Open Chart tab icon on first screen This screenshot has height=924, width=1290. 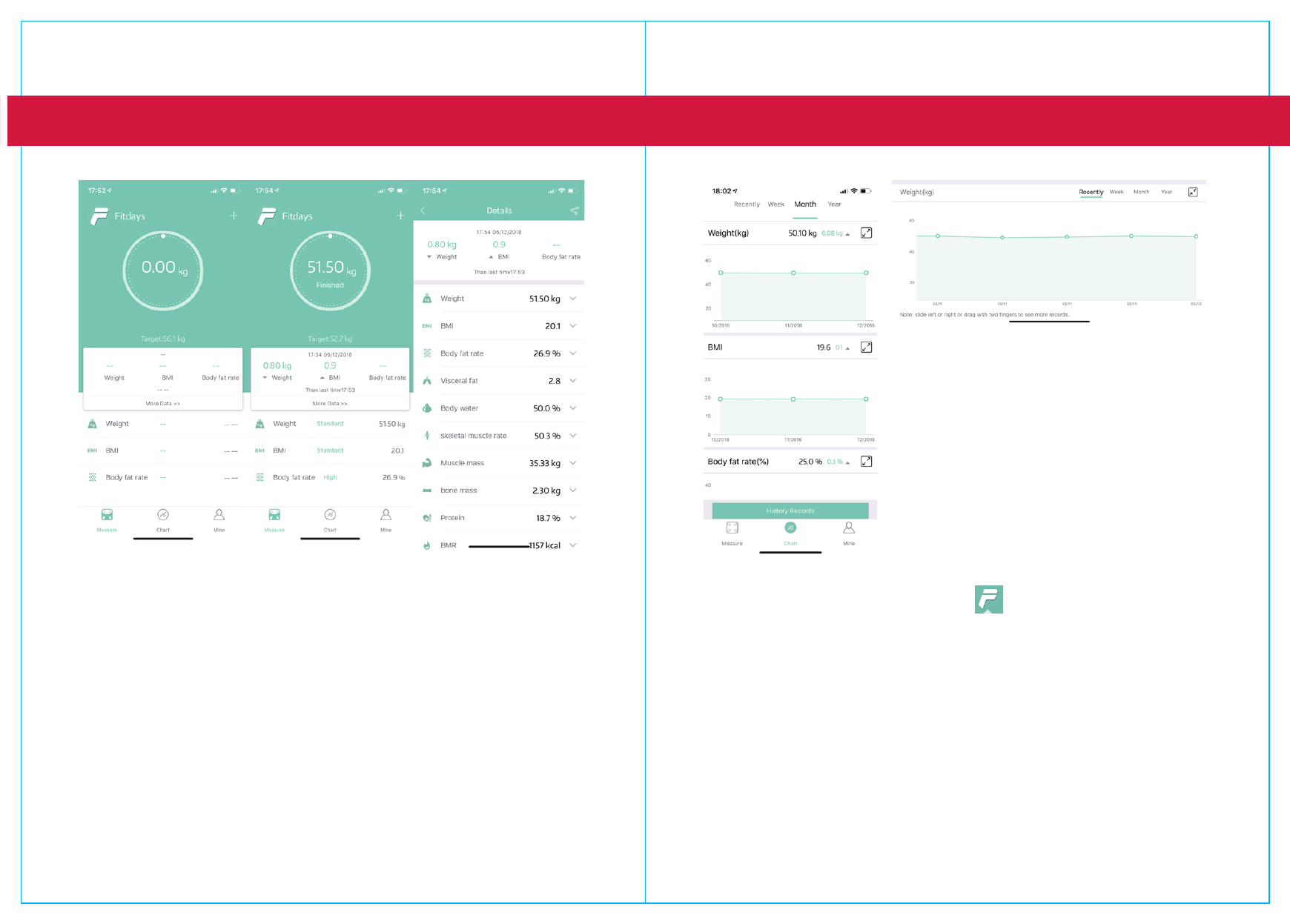(163, 515)
